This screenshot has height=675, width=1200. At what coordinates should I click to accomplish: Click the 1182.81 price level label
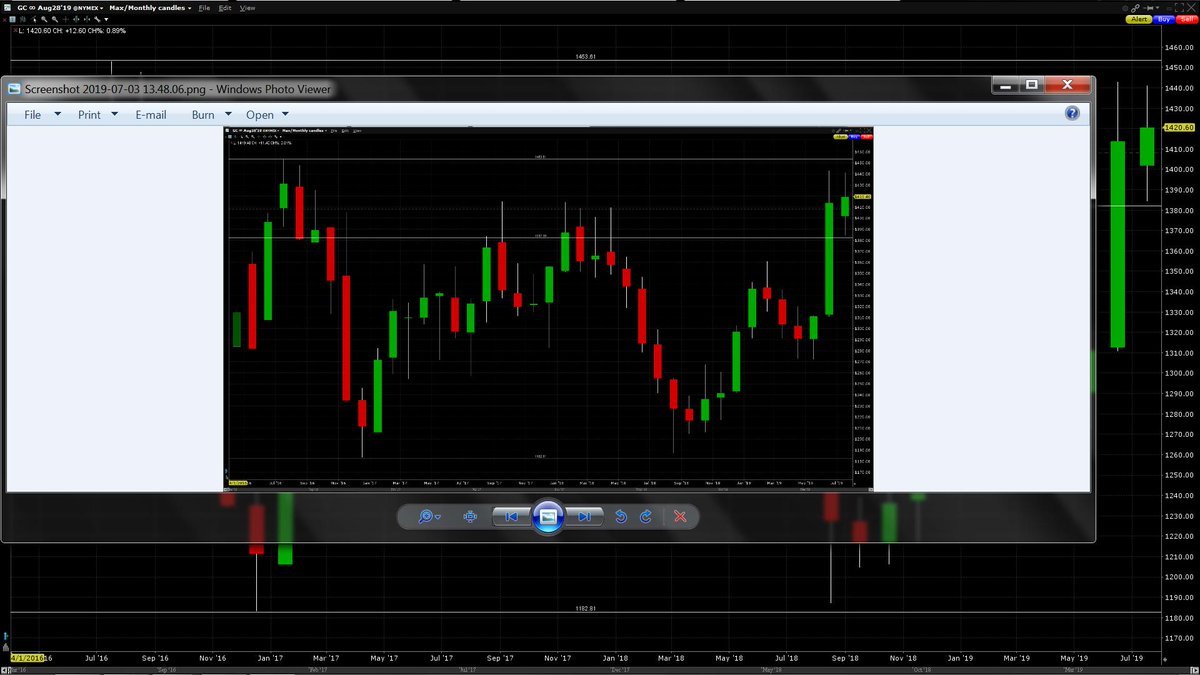coord(586,608)
